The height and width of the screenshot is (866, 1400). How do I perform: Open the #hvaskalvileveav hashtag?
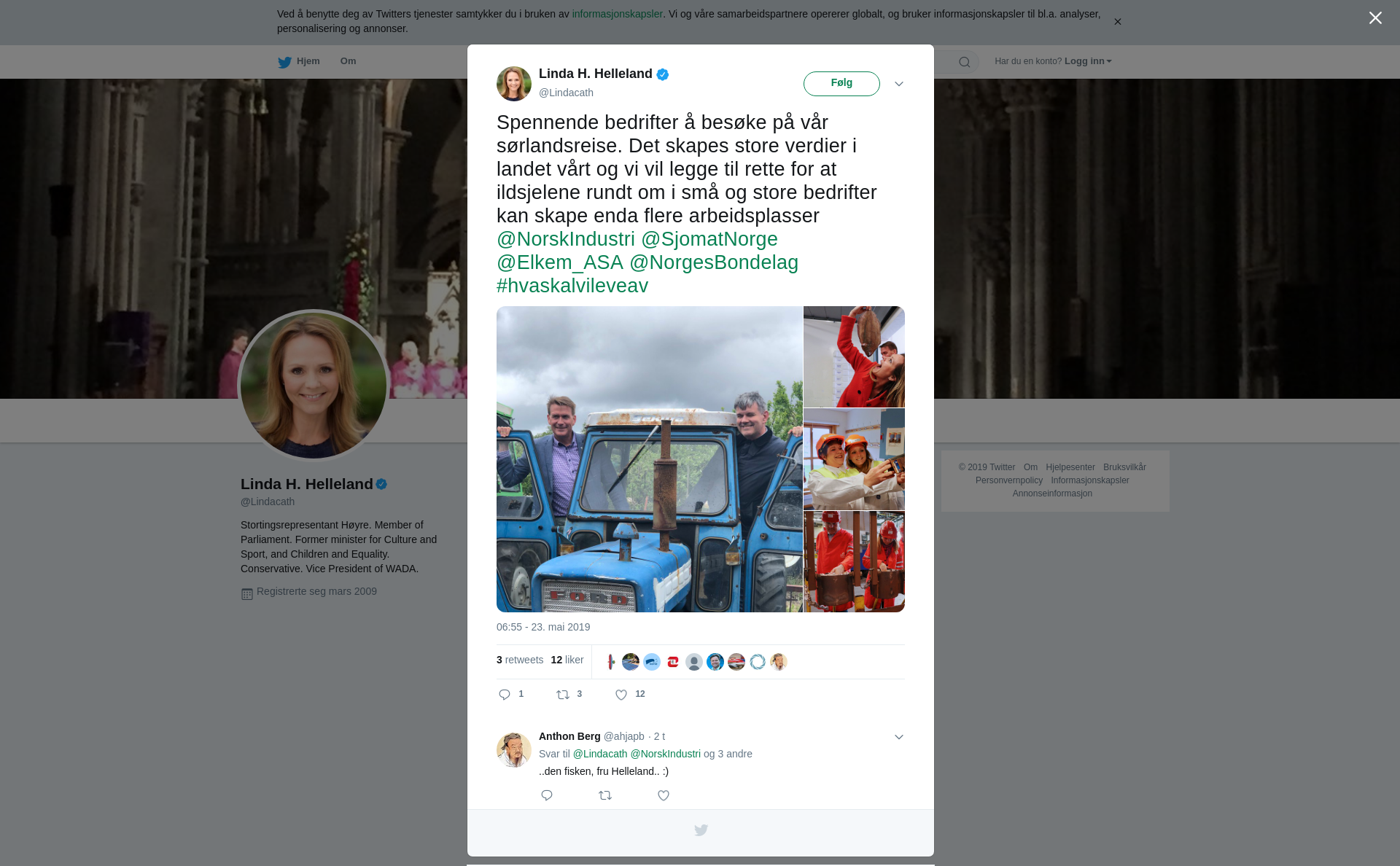(572, 286)
